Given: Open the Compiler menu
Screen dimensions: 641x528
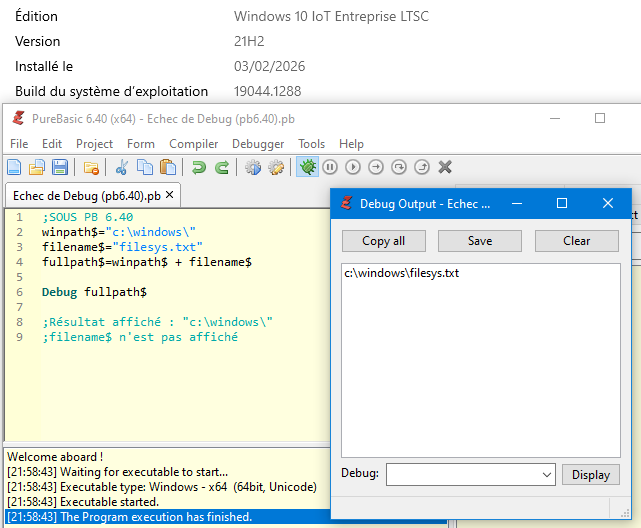Looking at the screenshot, I should [x=194, y=144].
